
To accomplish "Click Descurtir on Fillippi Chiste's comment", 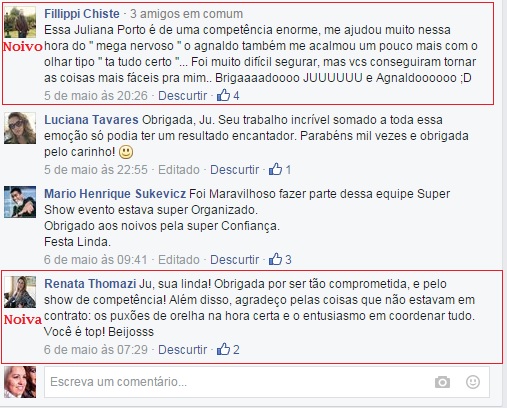I will coord(182,96).
